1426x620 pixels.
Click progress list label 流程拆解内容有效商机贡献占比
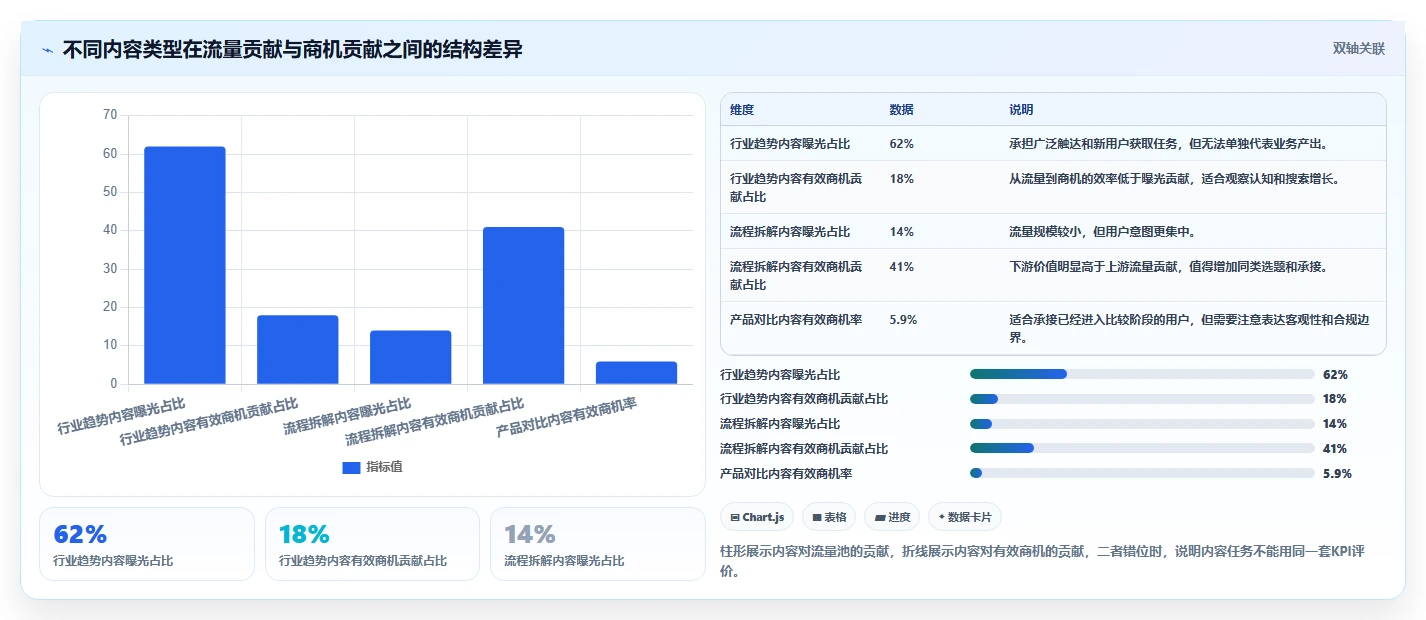point(804,448)
